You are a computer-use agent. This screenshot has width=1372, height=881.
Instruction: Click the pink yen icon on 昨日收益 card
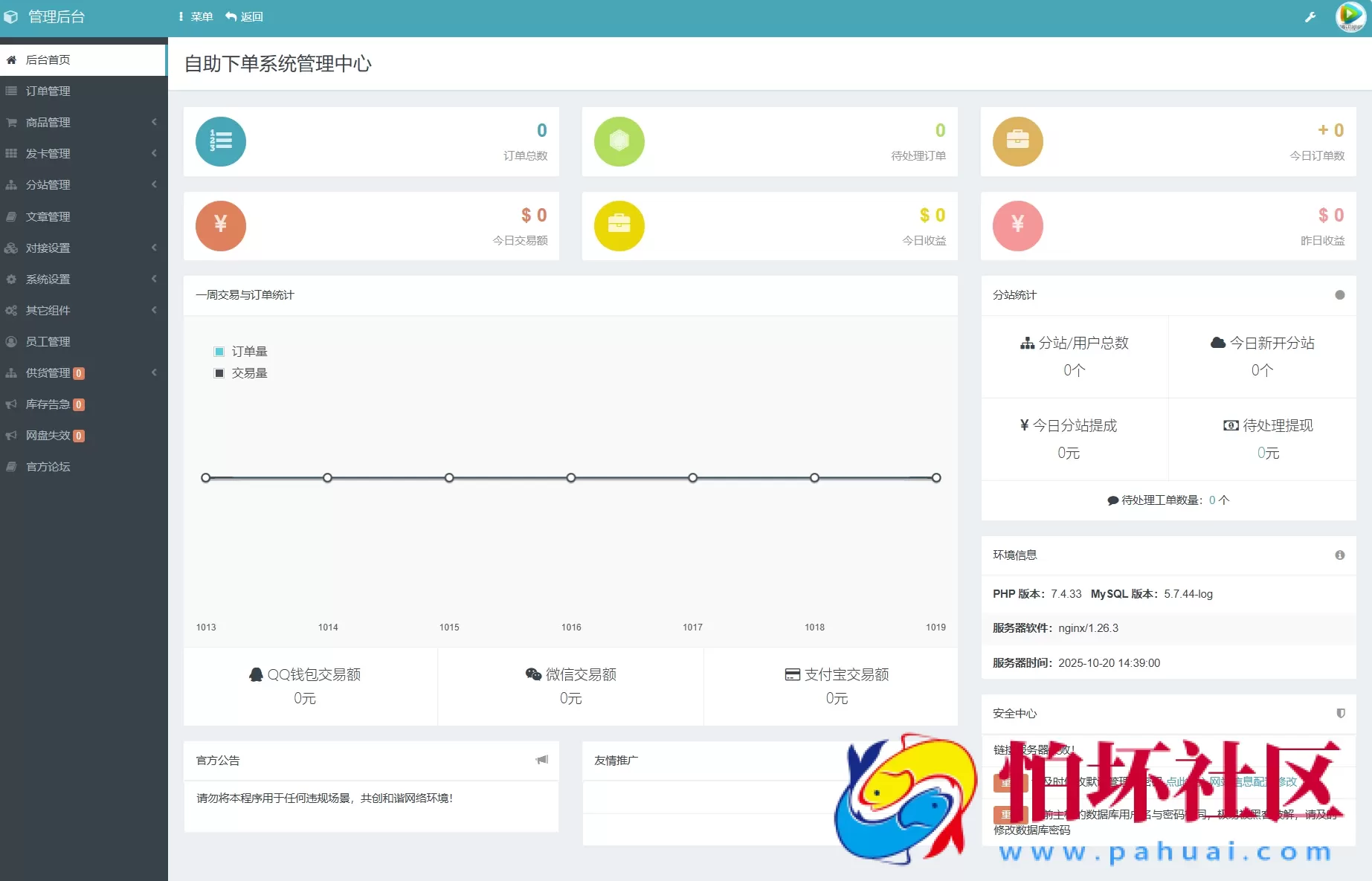click(x=1018, y=225)
